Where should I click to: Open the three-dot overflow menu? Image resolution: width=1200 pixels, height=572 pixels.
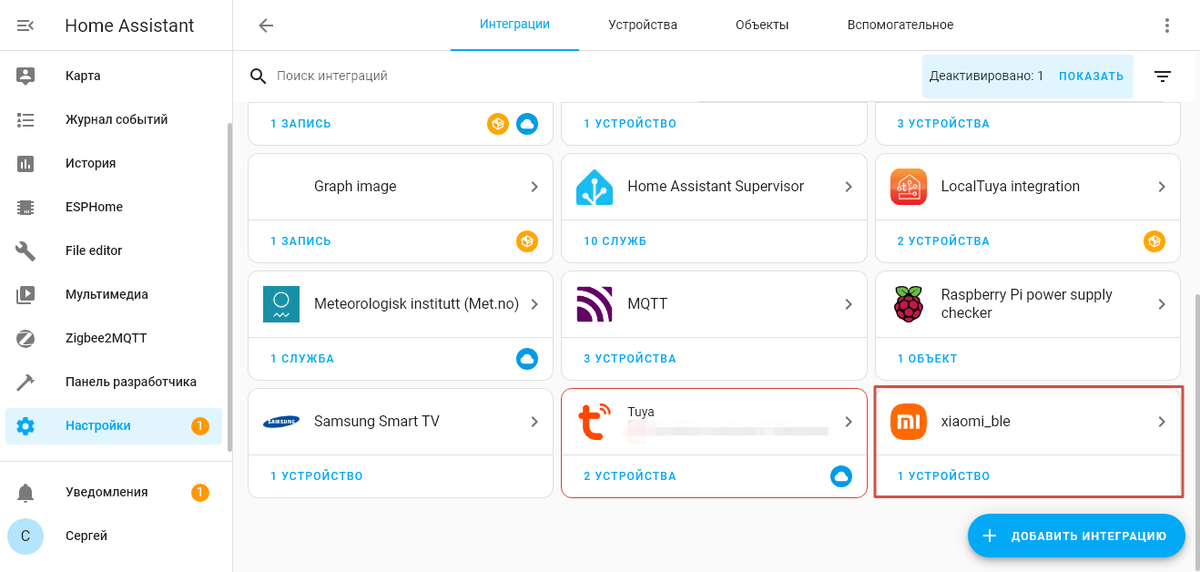pyautogui.click(x=1166, y=26)
